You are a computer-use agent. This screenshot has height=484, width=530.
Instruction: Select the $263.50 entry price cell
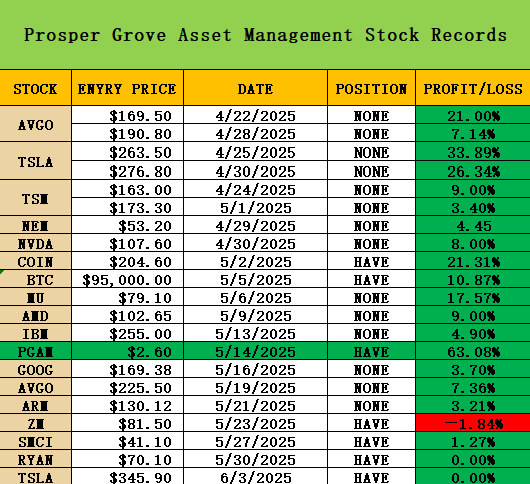(127, 151)
